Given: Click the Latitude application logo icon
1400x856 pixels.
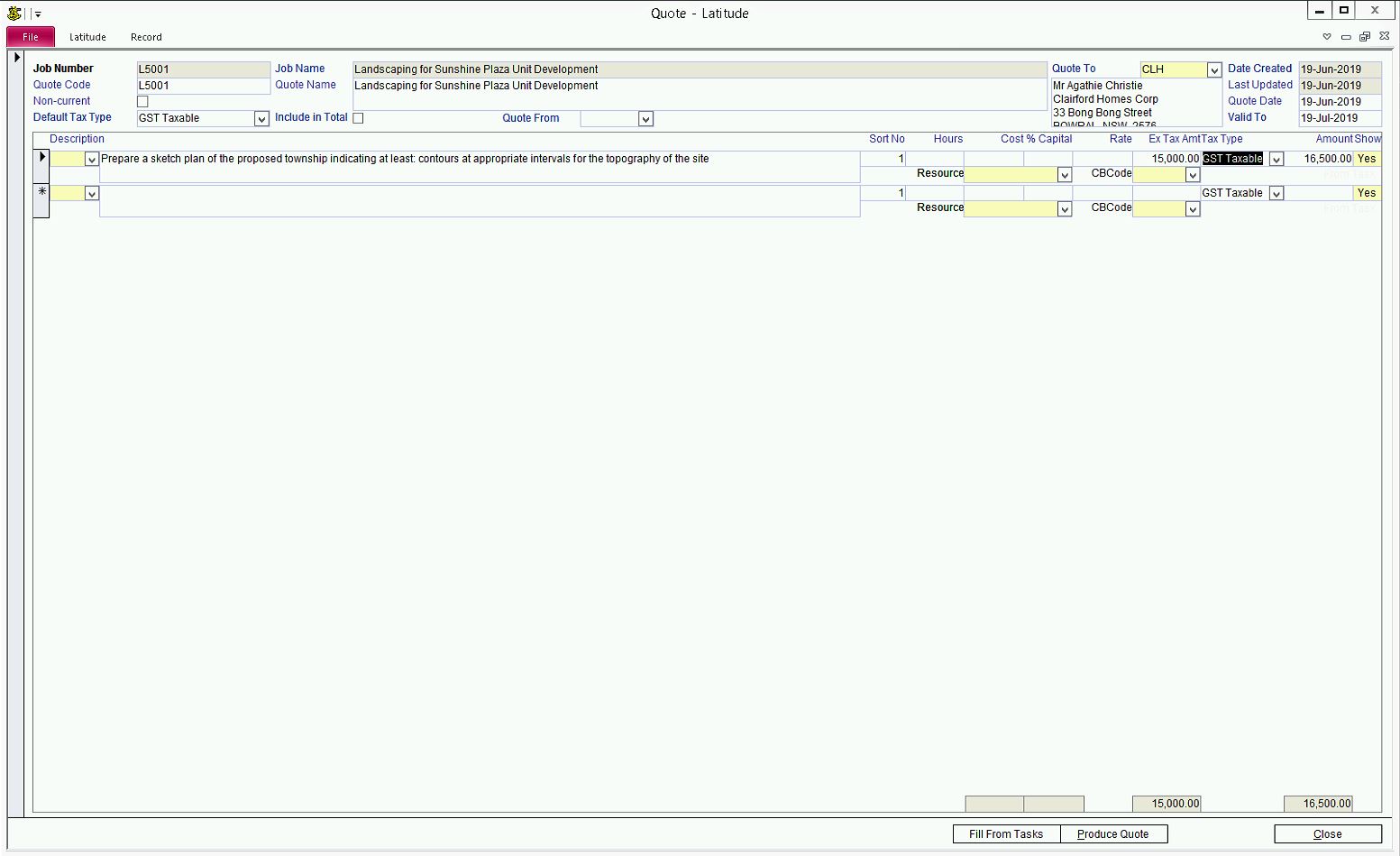Looking at the screenshot, I should 14,14.
